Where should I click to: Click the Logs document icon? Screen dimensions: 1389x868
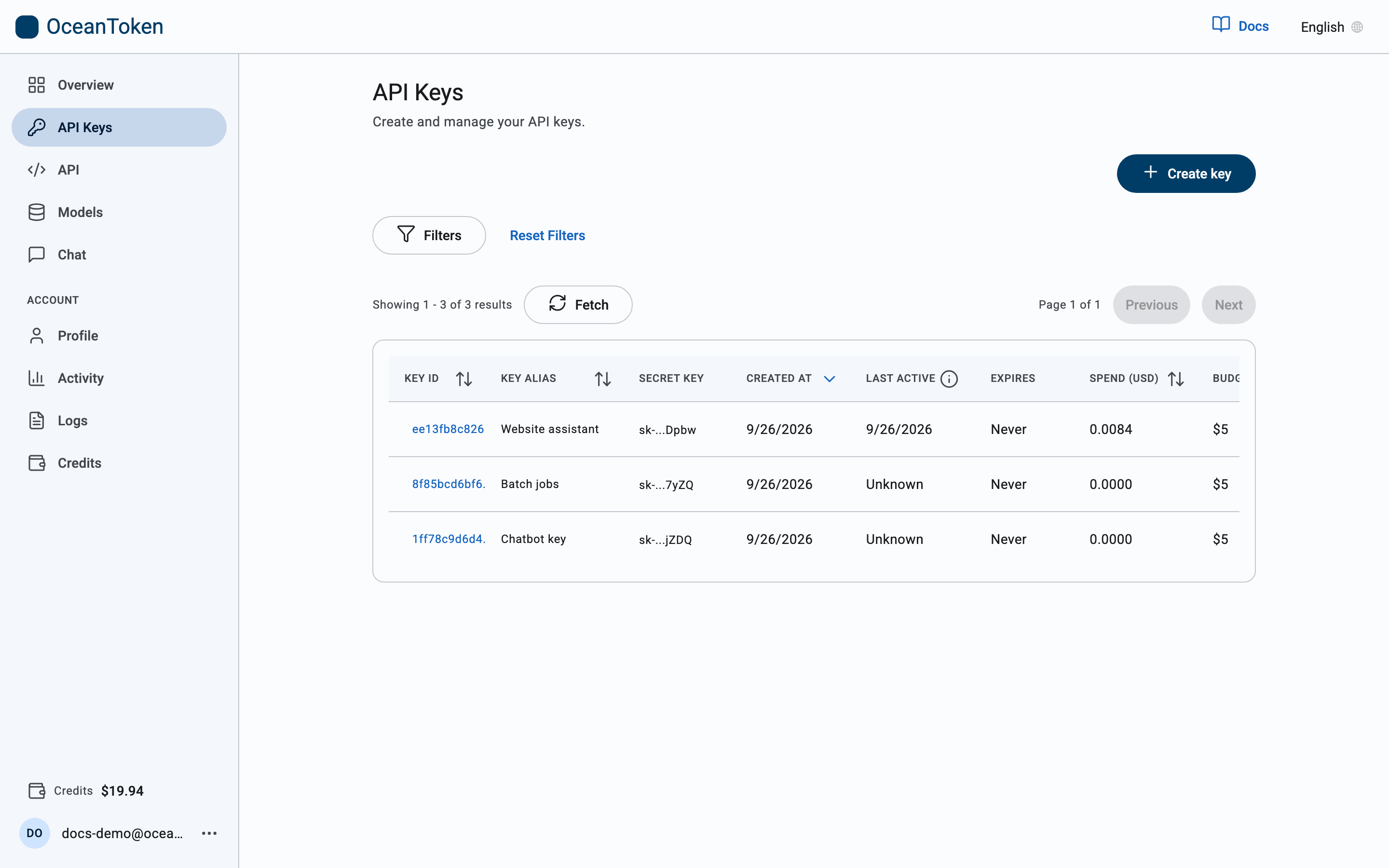(37, 420)
